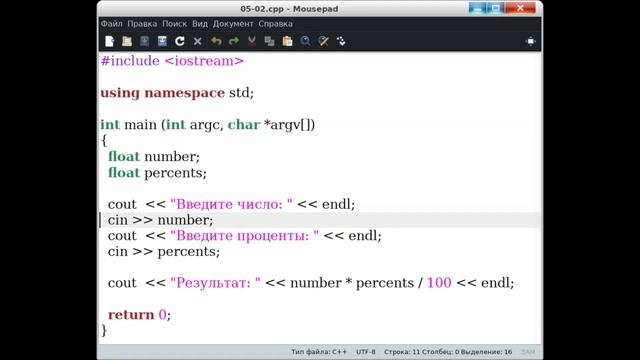Undo the last edit
Viewport: 640px width, 360px height.
point(216,41)
